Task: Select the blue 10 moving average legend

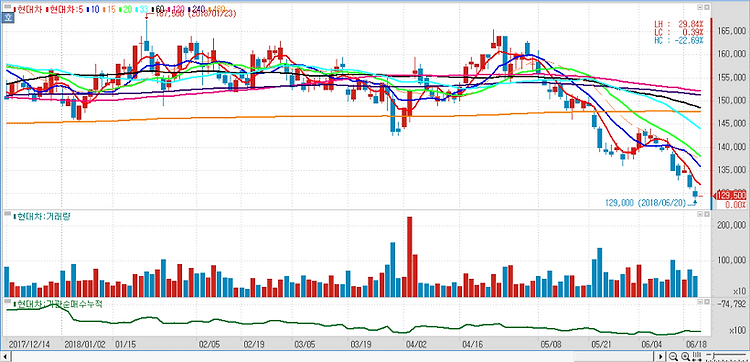Action: pyautogui.click(x=93, y=10)
